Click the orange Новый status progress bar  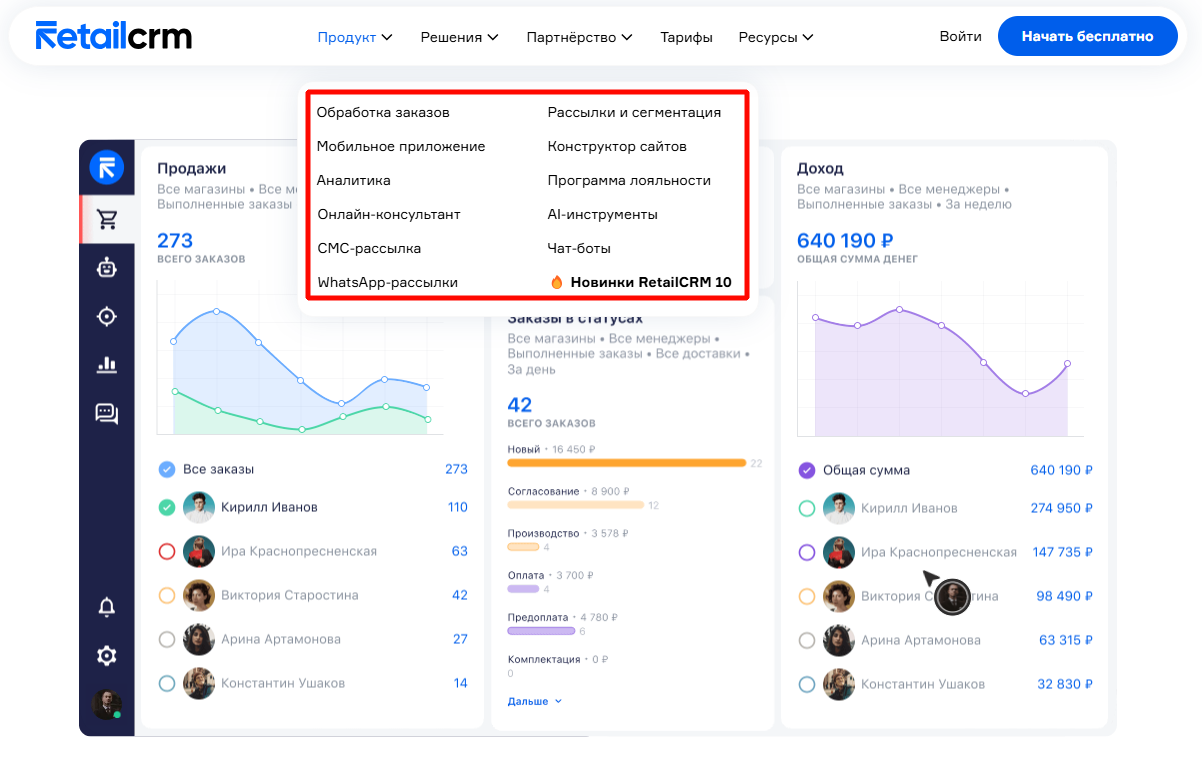pos(627,463)
